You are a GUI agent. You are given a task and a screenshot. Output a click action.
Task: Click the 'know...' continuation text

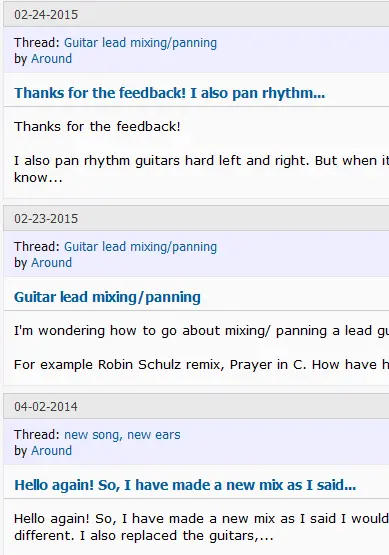pyautogui.click(x=38, y=178)
